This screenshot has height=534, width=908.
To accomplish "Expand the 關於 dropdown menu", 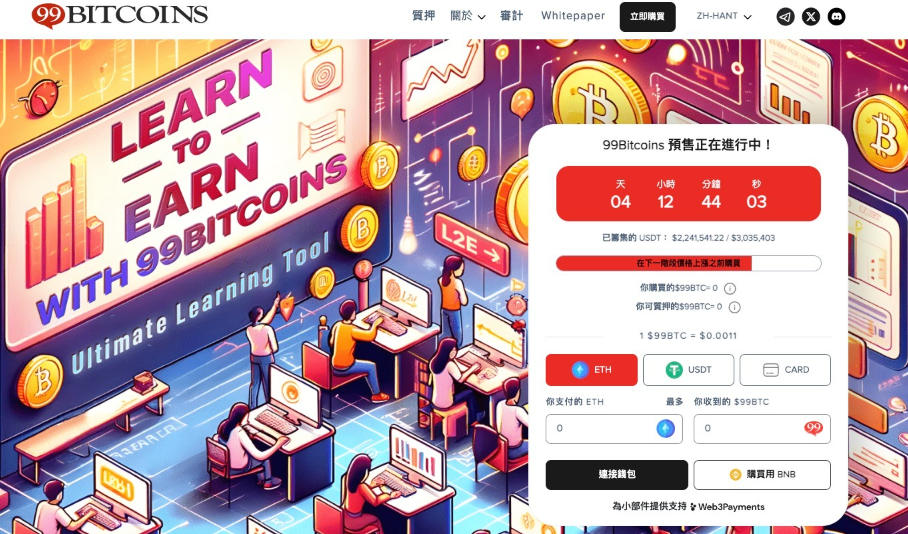I will [468, 16].
